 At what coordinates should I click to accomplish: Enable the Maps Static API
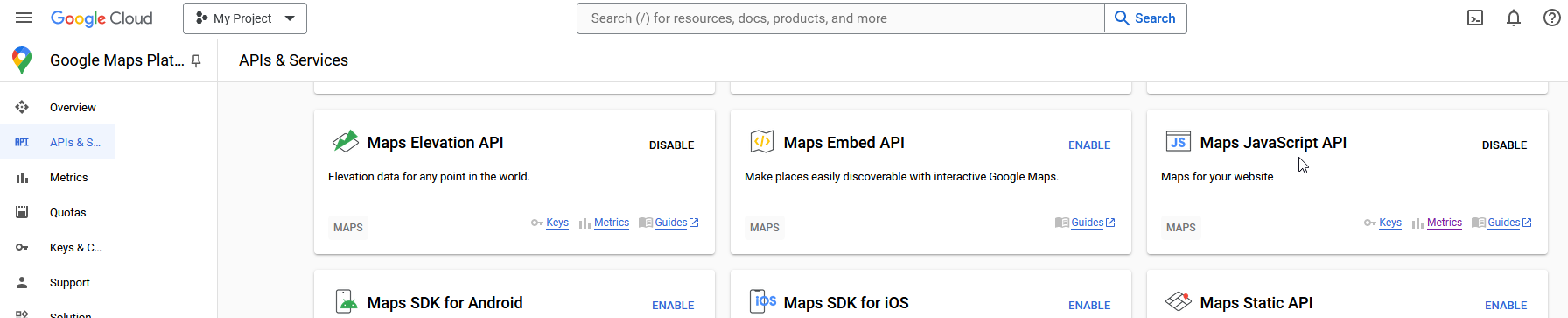1506,306
